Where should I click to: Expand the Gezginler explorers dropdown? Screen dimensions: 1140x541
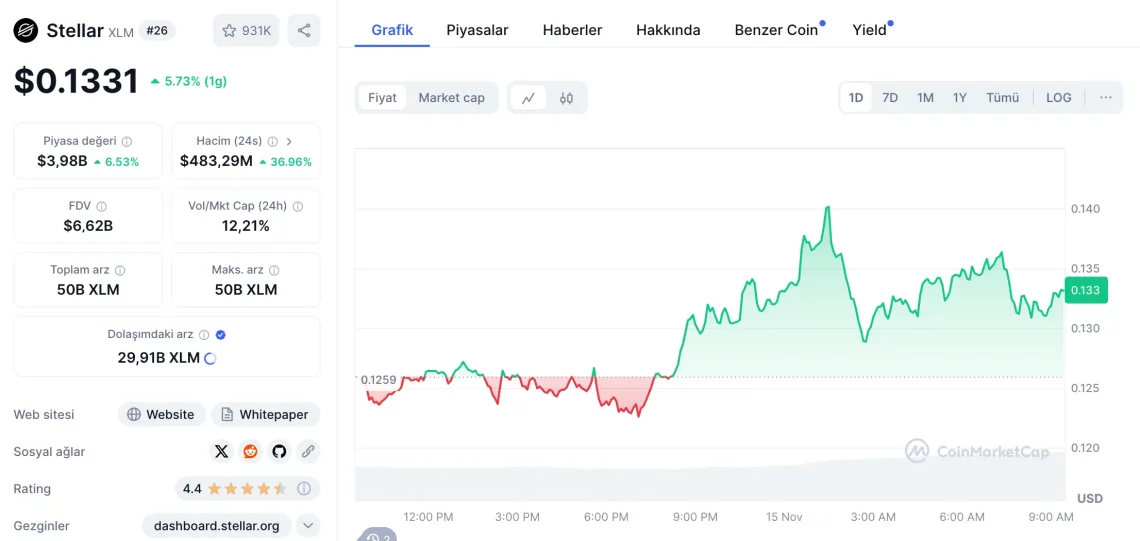point(308,526)
